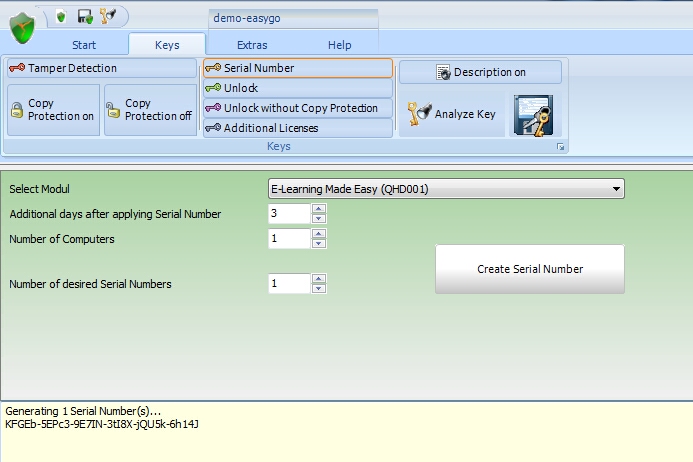Turn Copy Protection on
The width and height of the screenshot is (693, 462).
point(53,110)
